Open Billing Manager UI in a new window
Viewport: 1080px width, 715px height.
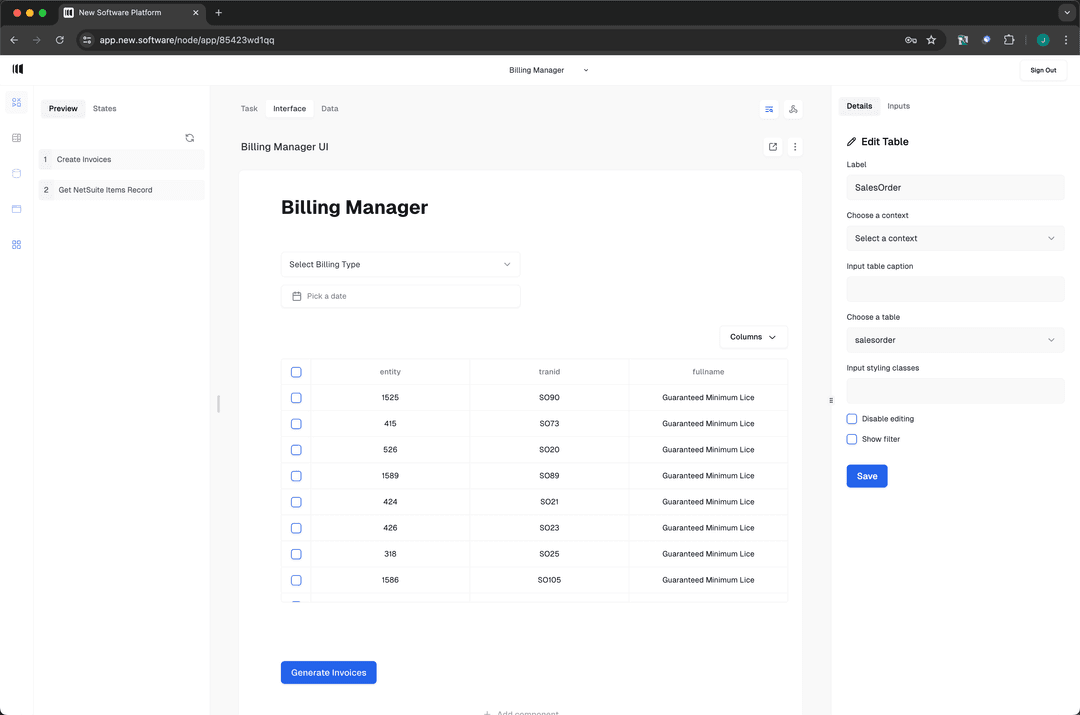pos(773,147)
